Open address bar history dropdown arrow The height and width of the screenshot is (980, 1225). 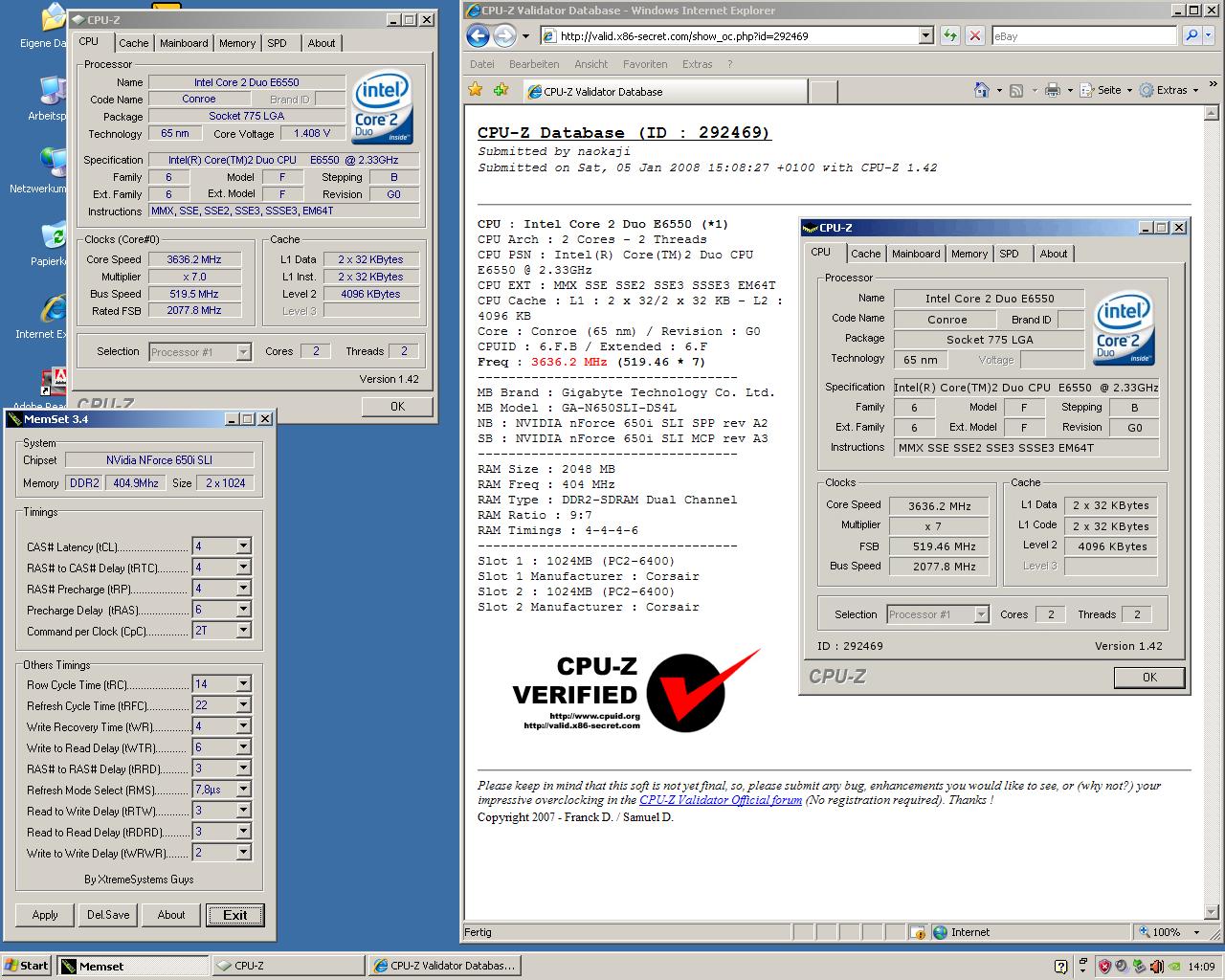pyautogui.click(x=925, y=36)
